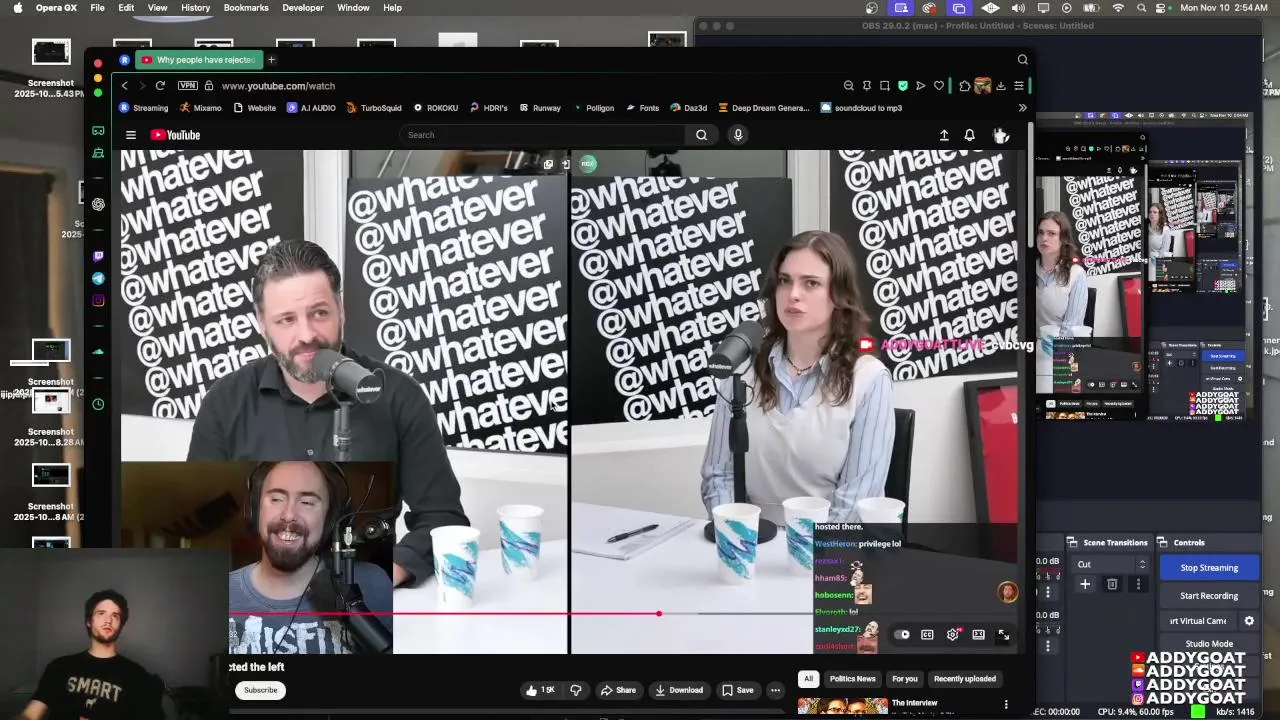Open the Bookmarks menu in menu bar
This screenshot has width=1280, height=720.
tap(246, 8)
